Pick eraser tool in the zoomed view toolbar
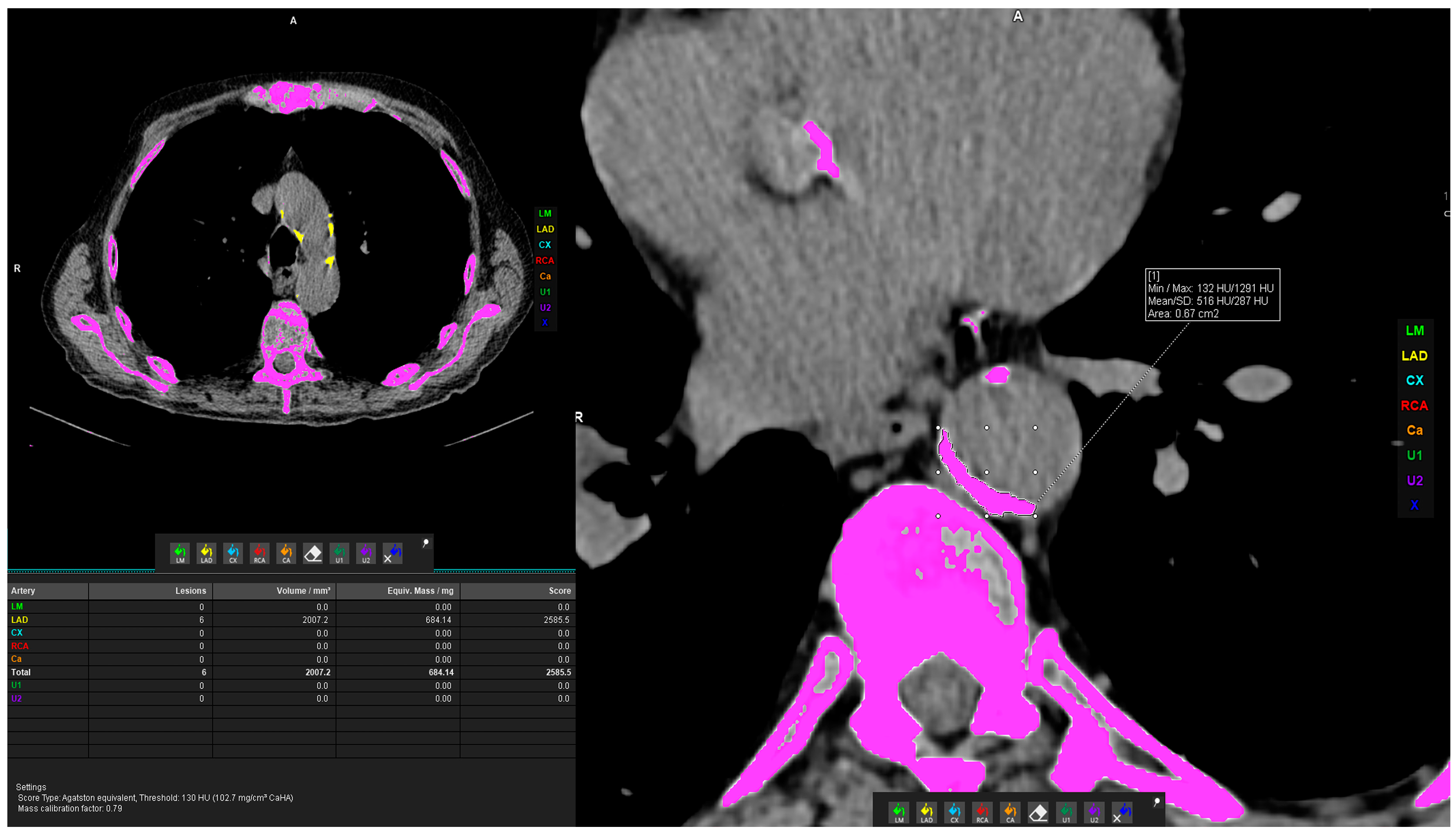1456x833 pixels. (x=1038, y=813)
